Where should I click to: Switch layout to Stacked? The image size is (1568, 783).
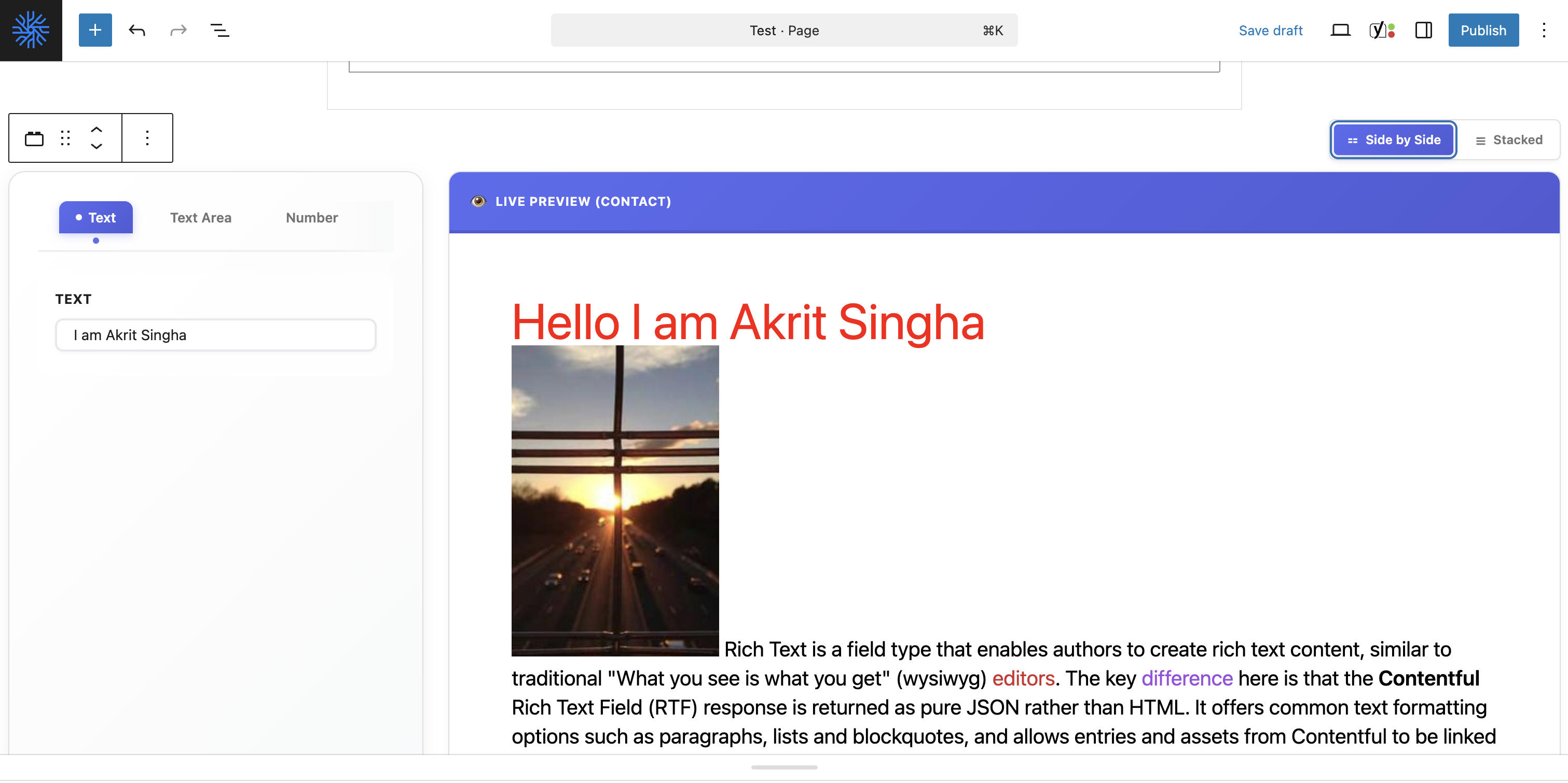[x=1508, y=140]
